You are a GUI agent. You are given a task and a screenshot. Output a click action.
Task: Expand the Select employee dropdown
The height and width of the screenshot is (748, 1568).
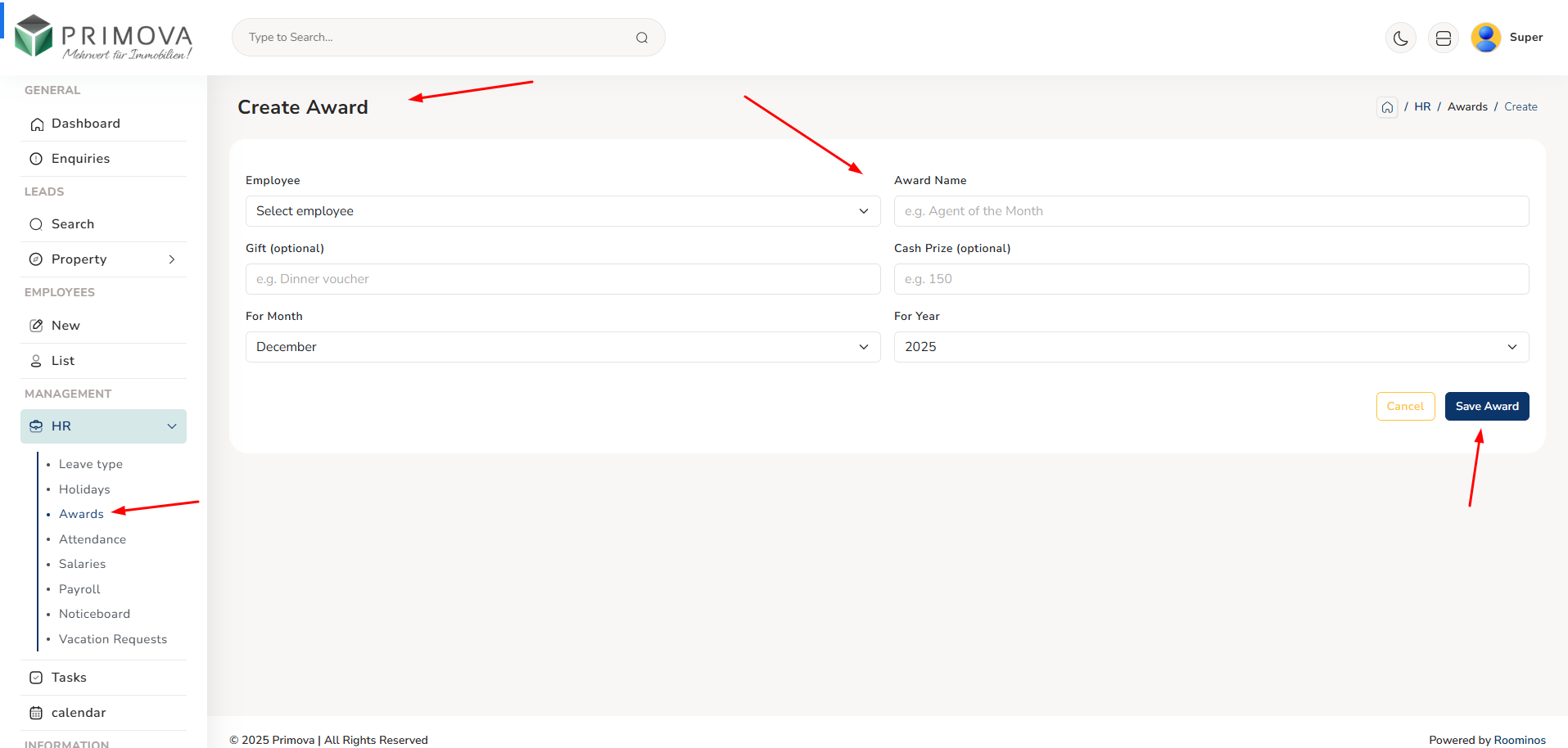coord(563,211)
